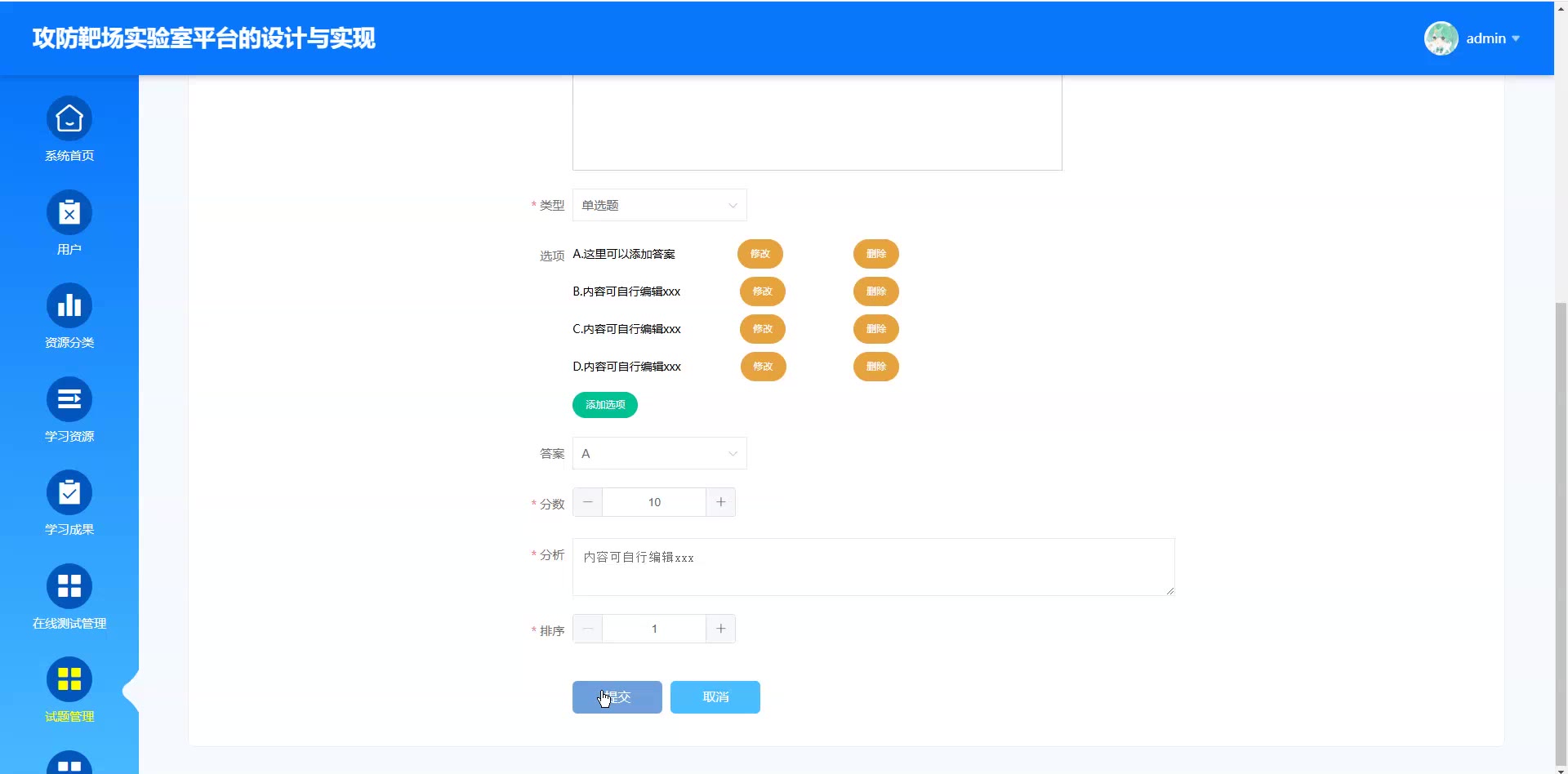Screen dimensions: 1568x774
Task: Open the 答案 dropdown showing A
Action: [x=660, y=453]
